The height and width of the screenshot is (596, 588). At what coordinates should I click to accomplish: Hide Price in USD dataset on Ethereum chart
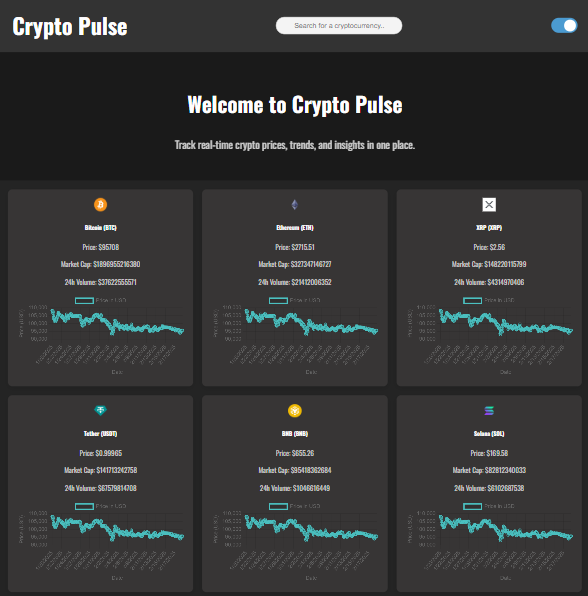295,300
